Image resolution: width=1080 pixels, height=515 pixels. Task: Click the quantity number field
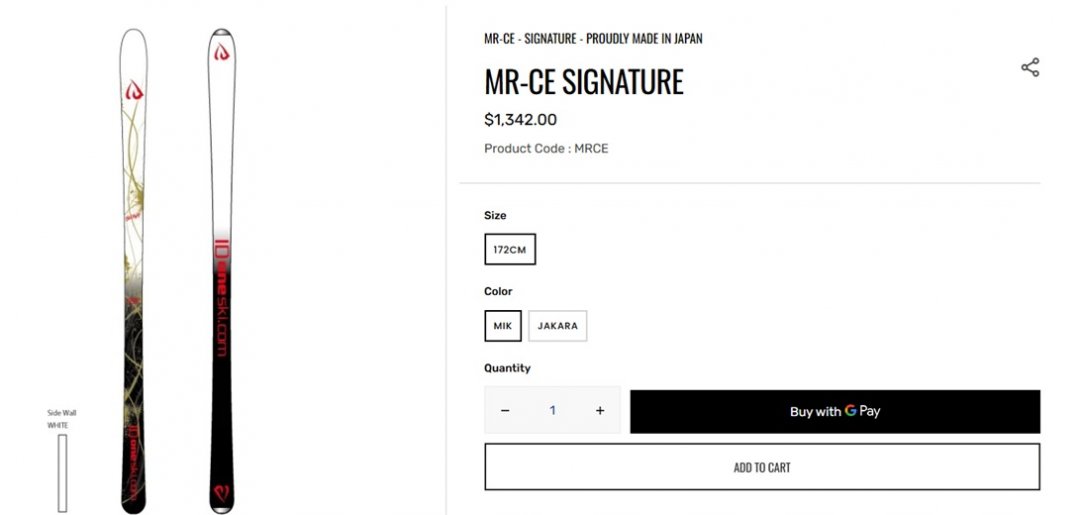pos(552,410)
